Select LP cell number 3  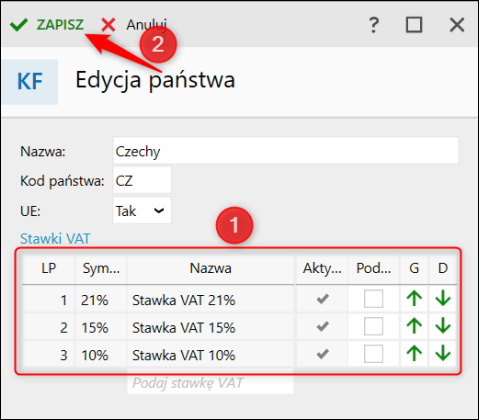49,355
